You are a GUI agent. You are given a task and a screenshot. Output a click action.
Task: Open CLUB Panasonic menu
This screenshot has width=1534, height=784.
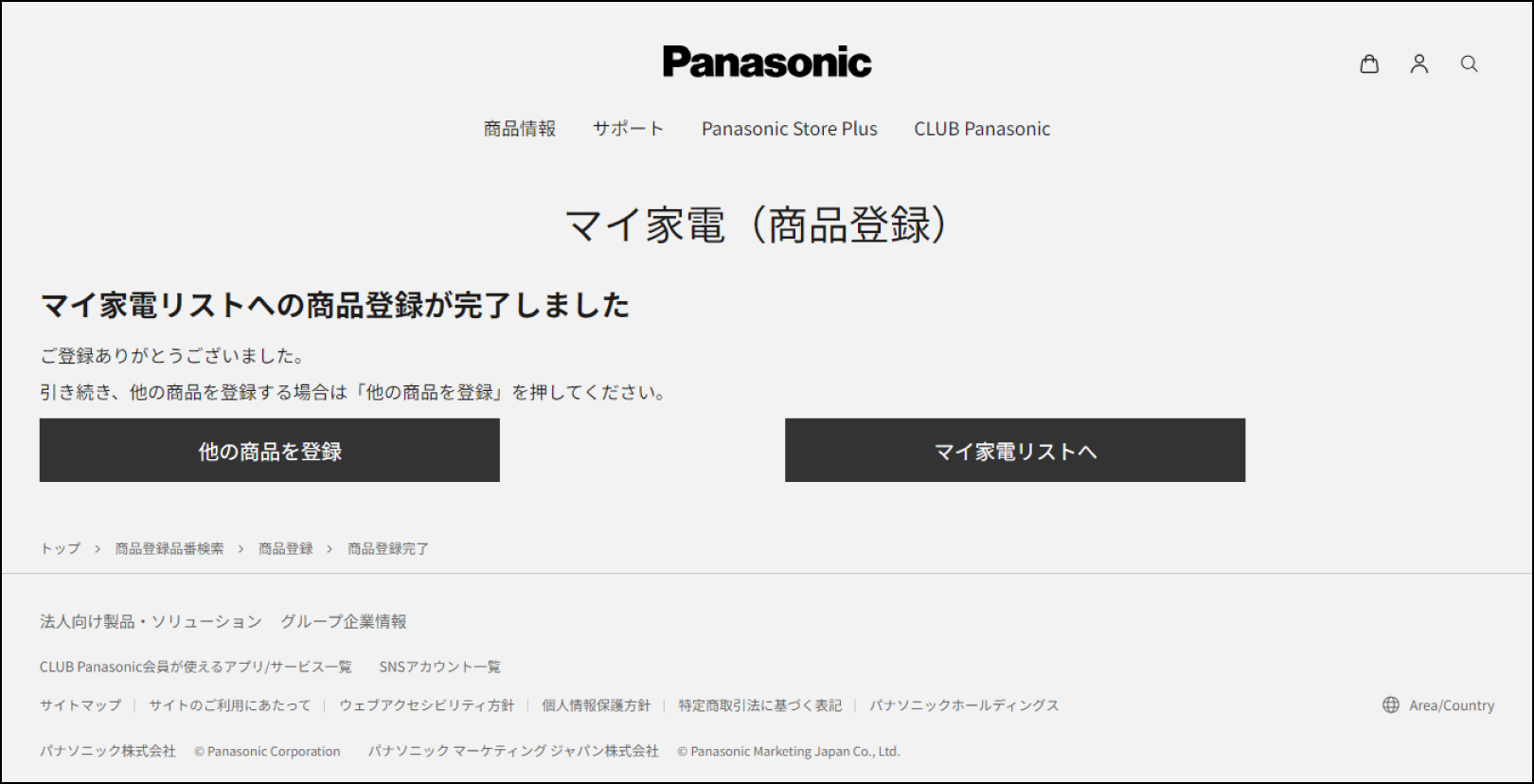[982, 129]
